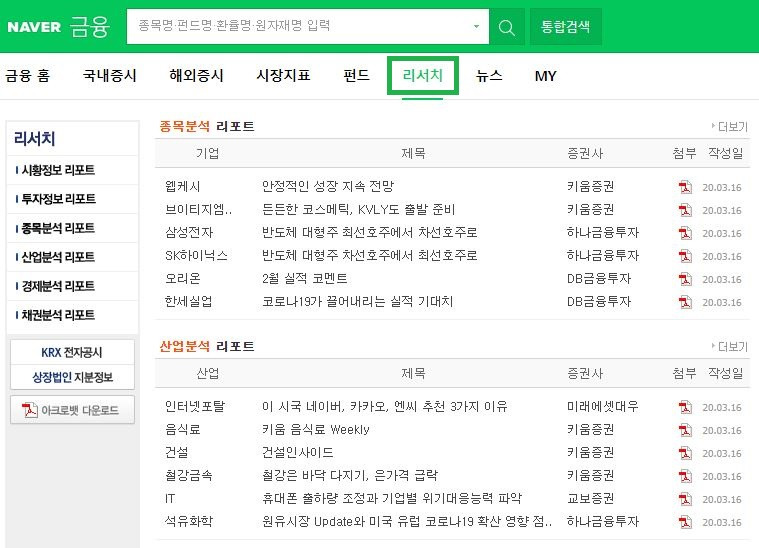This screenshot has width=759, height=548.
Task: Click the magnifier search icon button
Action: pos(507,27)
